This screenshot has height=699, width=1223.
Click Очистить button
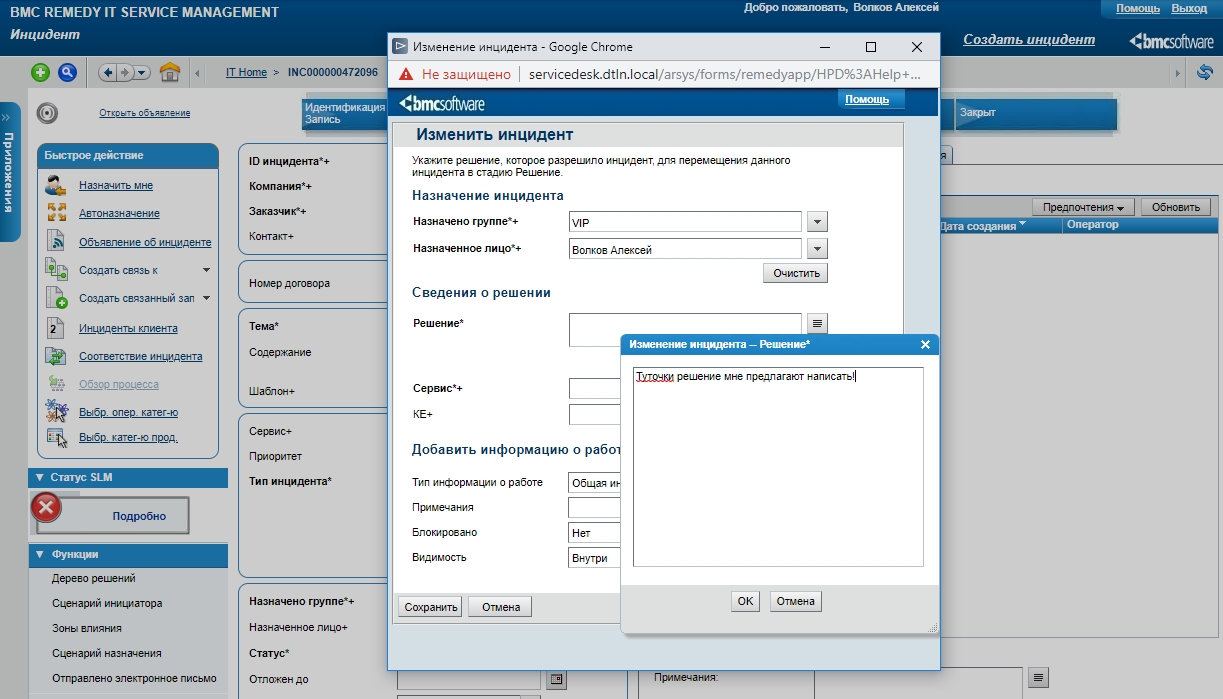(x=795, y=273)
